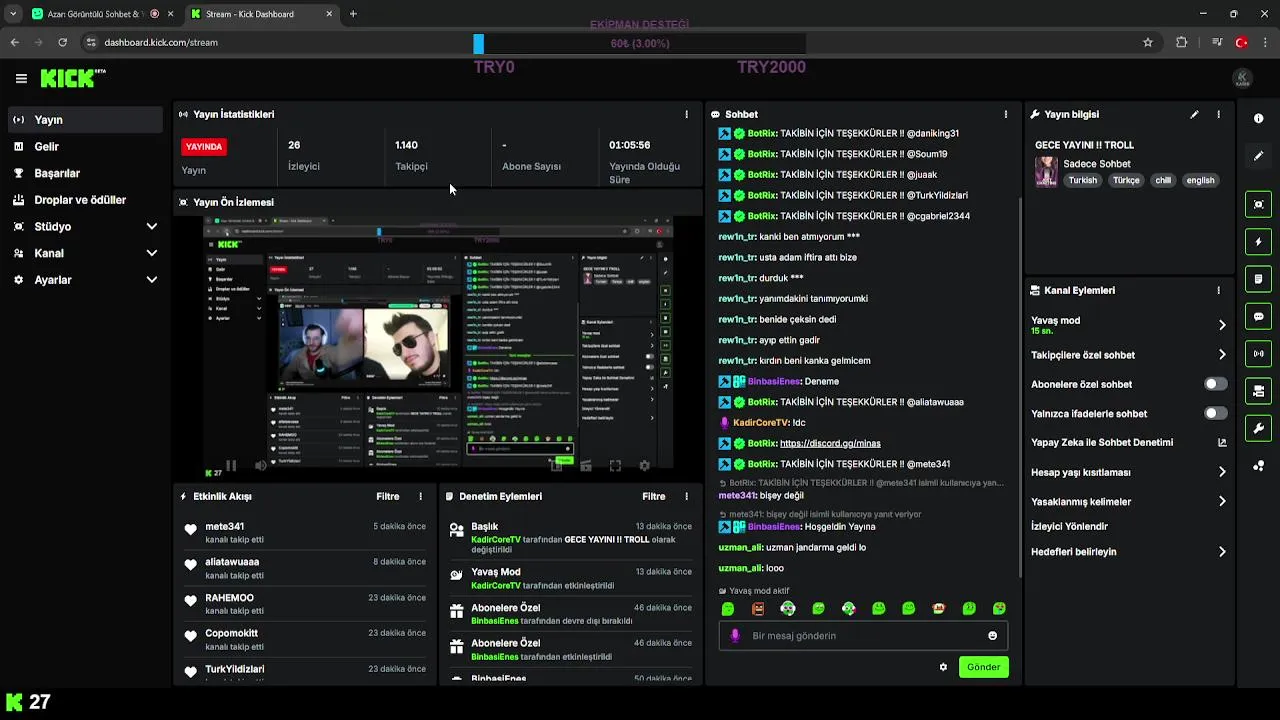1280x720 pixels.
Task: Toggle the stream preview widget icon in right sidebar
Action: (1258, 204)
